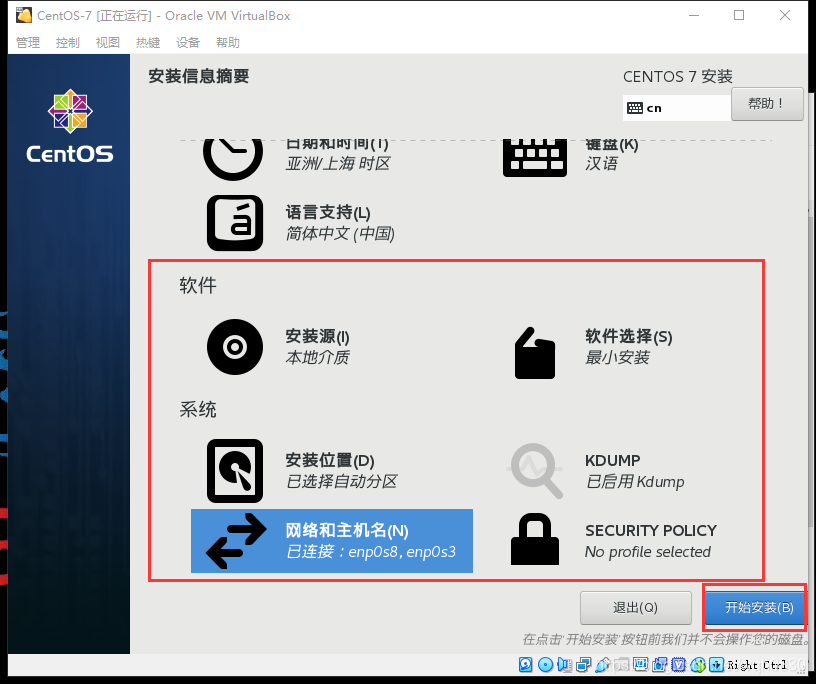The width and height of the screenshot is (816, 684).
Task: Click the video recording status icon
Action: tap(659, 665)
